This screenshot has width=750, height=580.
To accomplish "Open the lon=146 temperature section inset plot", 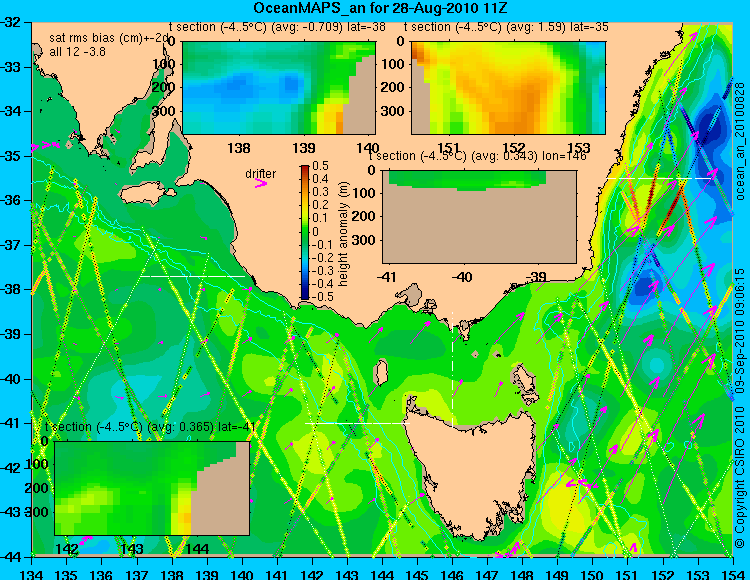I will 479,217.
